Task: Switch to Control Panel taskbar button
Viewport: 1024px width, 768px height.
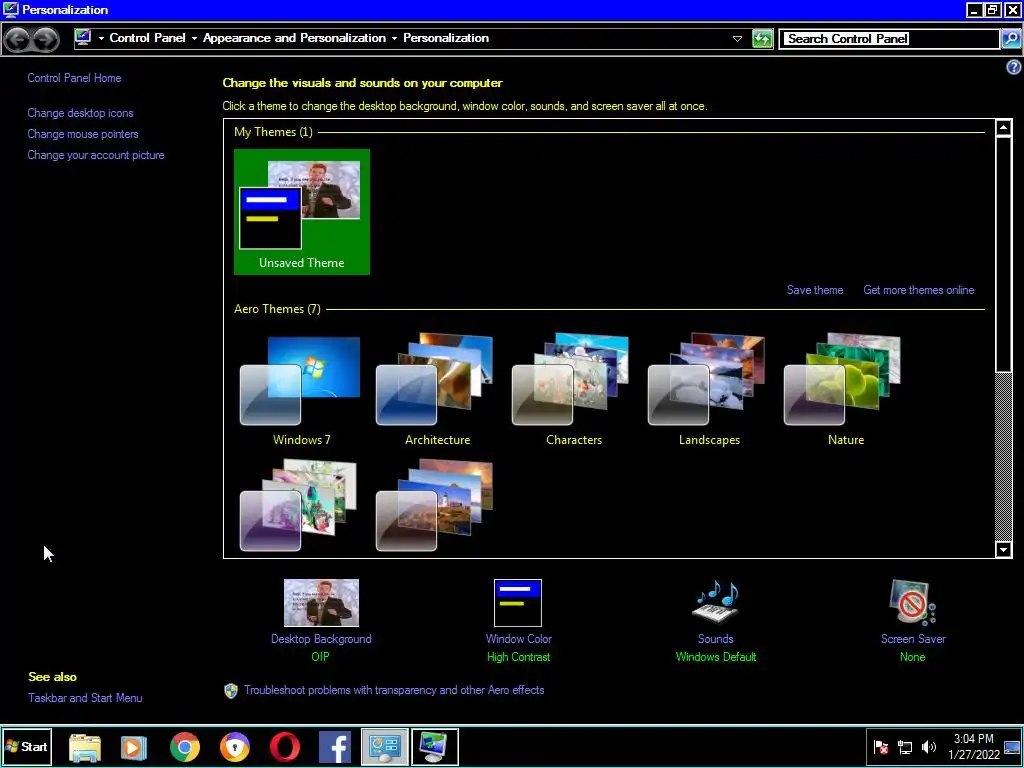Action: click(385, 747)
